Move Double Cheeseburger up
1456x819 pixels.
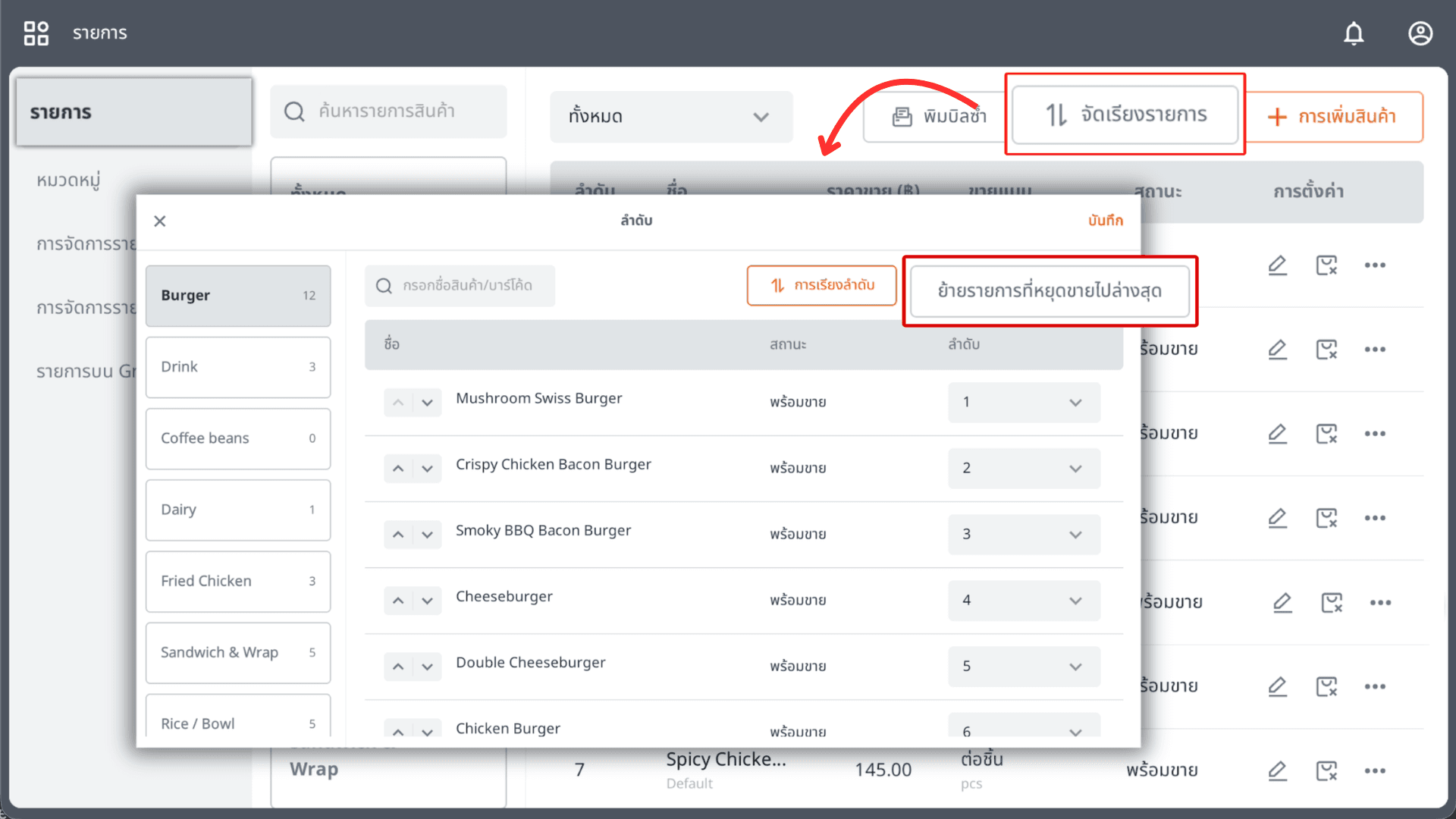pyautogui.click(x=398, y=667)
